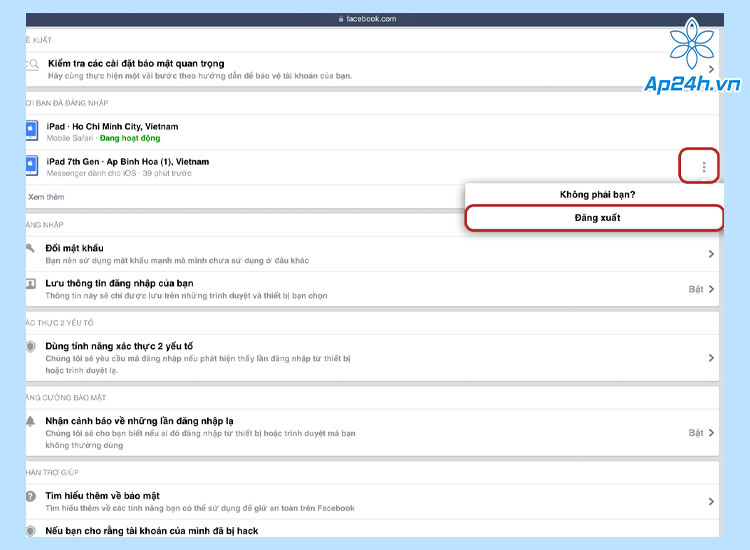This screenshot has height=550, width=750.
Task: Toggle Bật status for Nhận cảnh báo đăng nhập lạ
Action: (695, 433)
